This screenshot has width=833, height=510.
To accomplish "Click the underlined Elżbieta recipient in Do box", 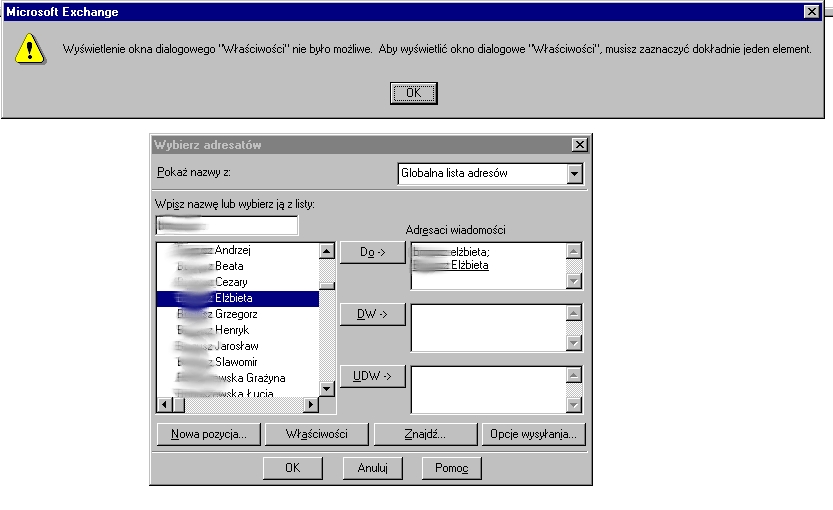I will [x=451, y=265].
